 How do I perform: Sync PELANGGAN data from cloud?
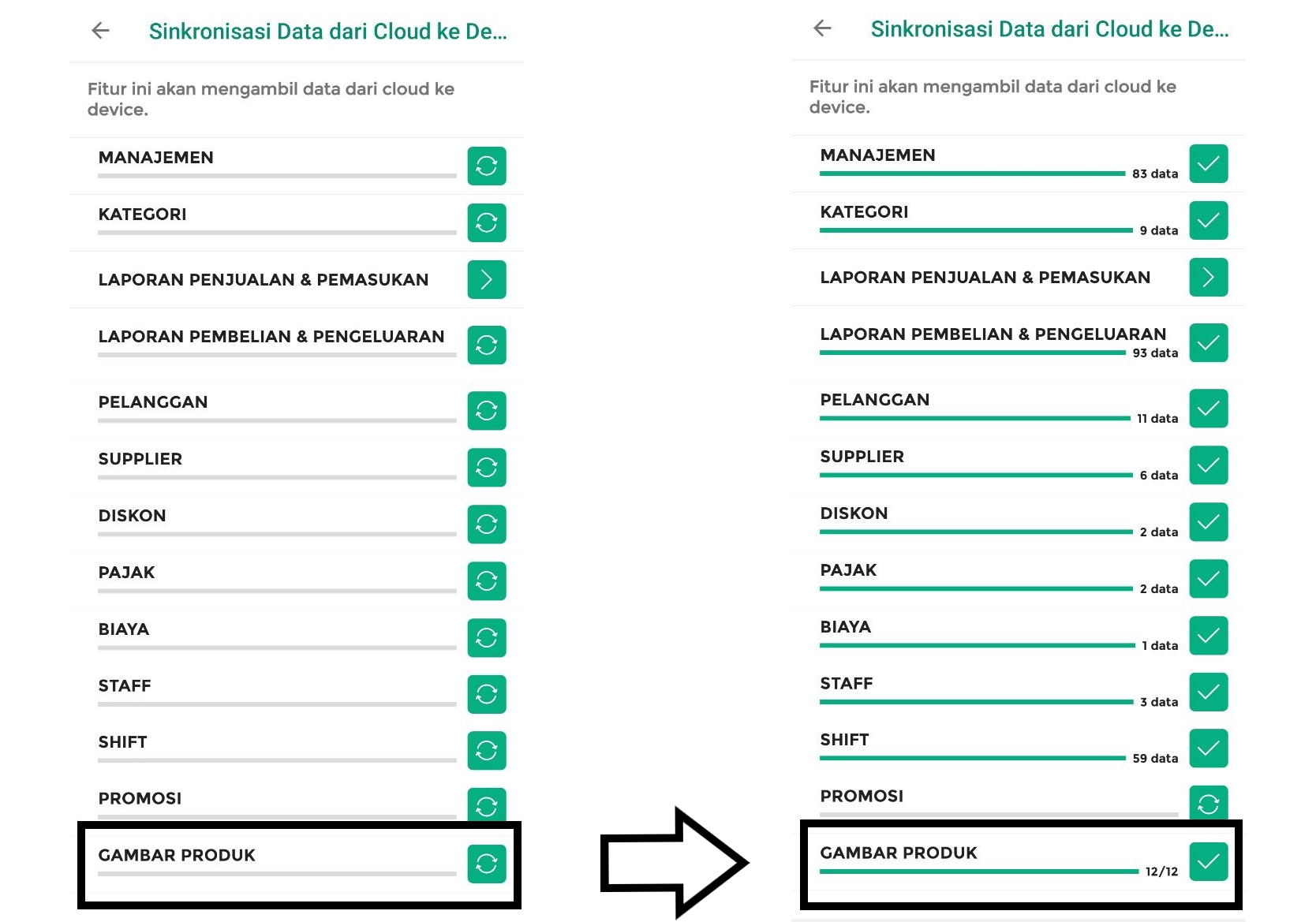pyautogui.click(x=486, y=411)
